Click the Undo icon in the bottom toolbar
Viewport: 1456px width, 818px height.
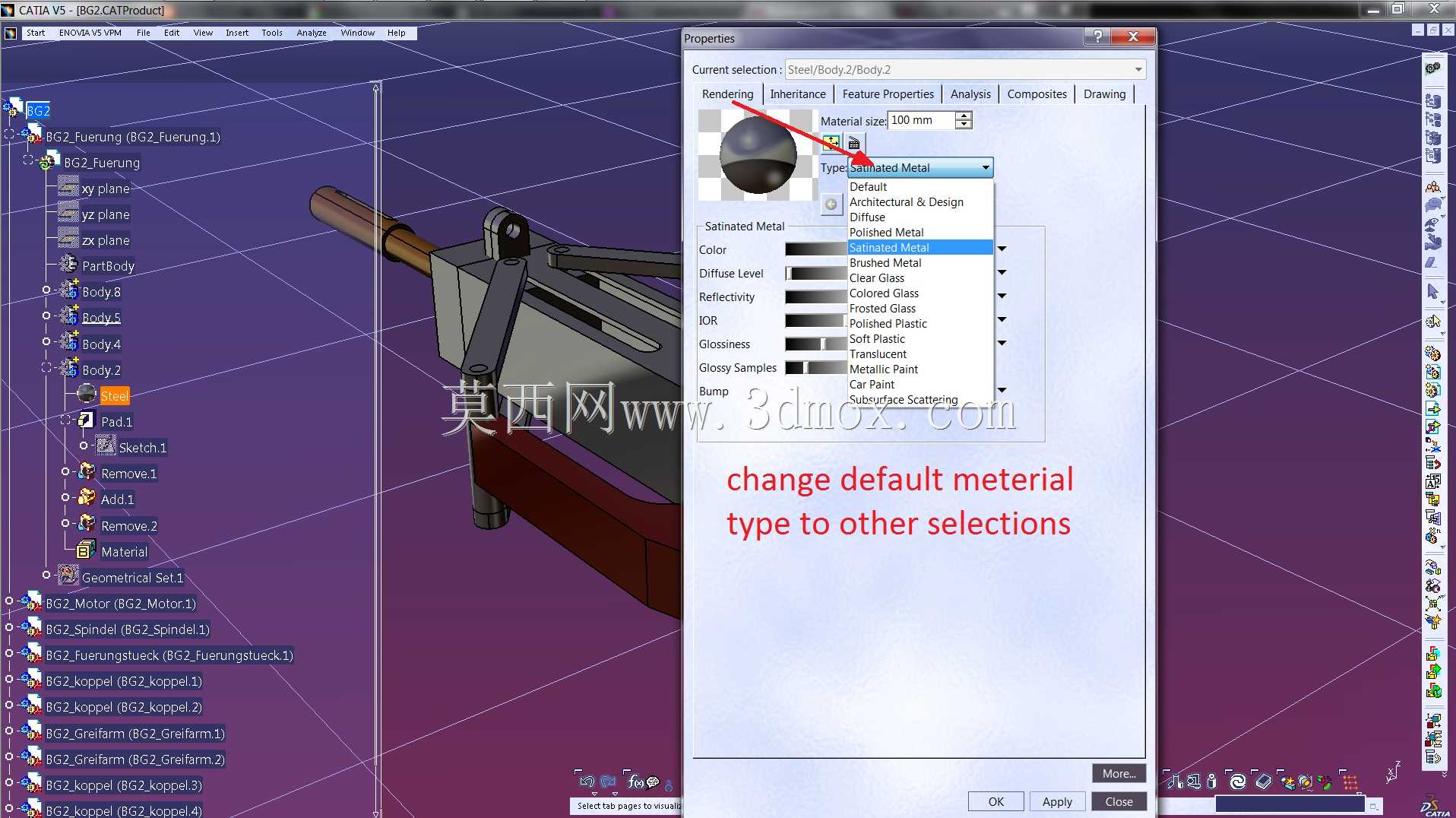tap(587, 781)
